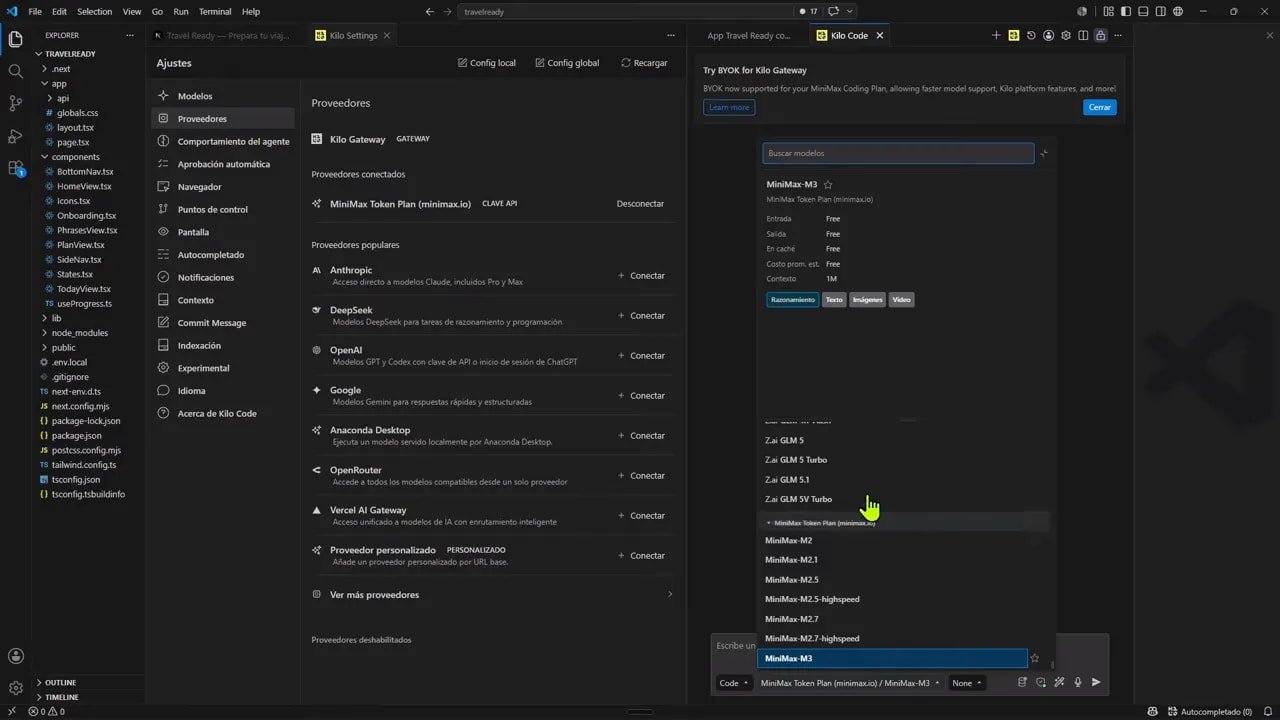Switch to Kilo Settings tab

[353, 35]
